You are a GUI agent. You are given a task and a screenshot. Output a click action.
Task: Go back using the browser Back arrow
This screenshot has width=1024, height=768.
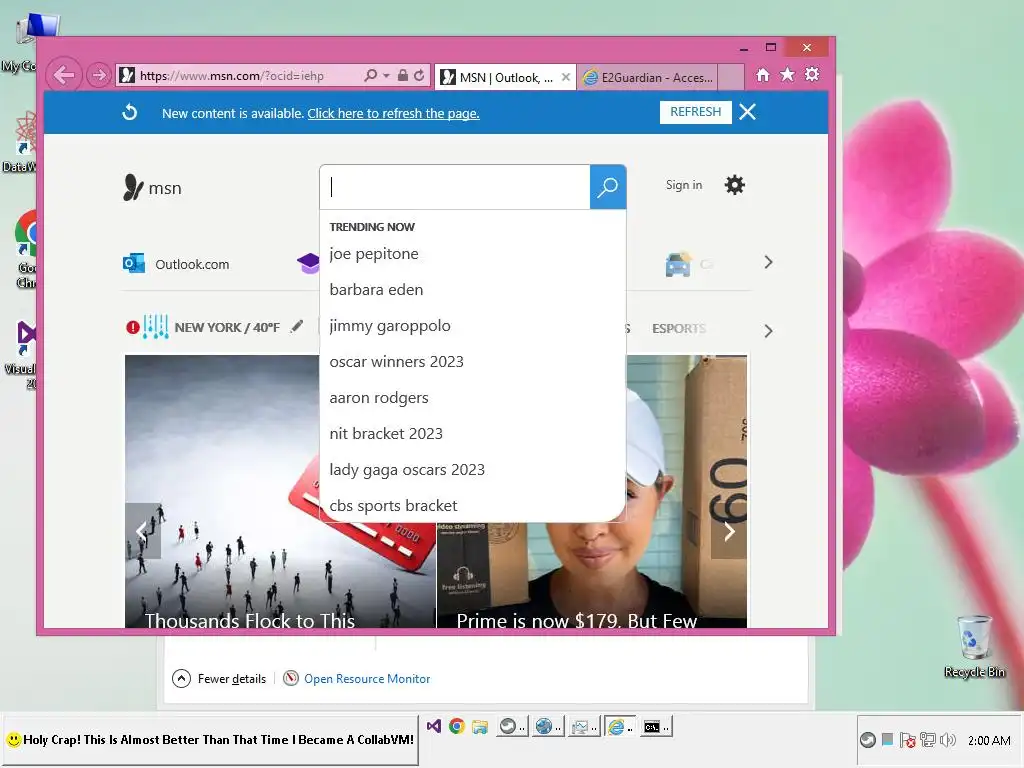point(64,75)
